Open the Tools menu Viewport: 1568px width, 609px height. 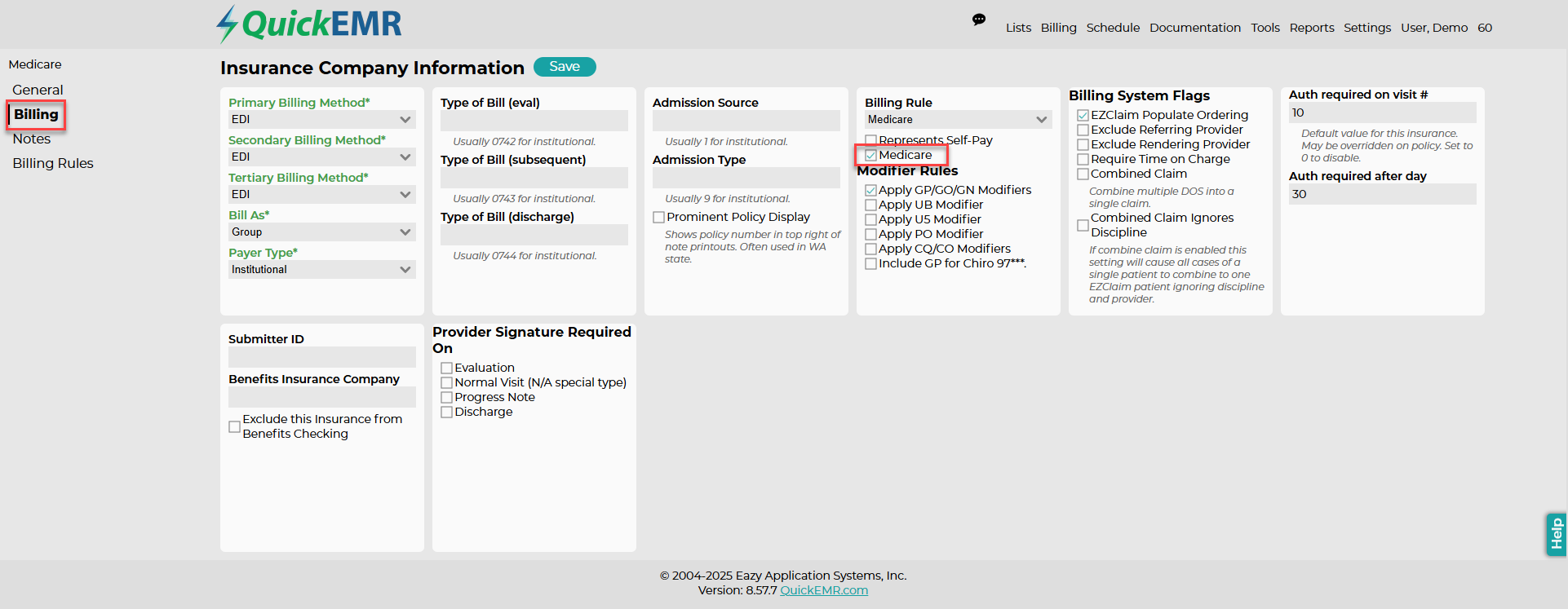pyautogui.click(x=1265, y=28)
